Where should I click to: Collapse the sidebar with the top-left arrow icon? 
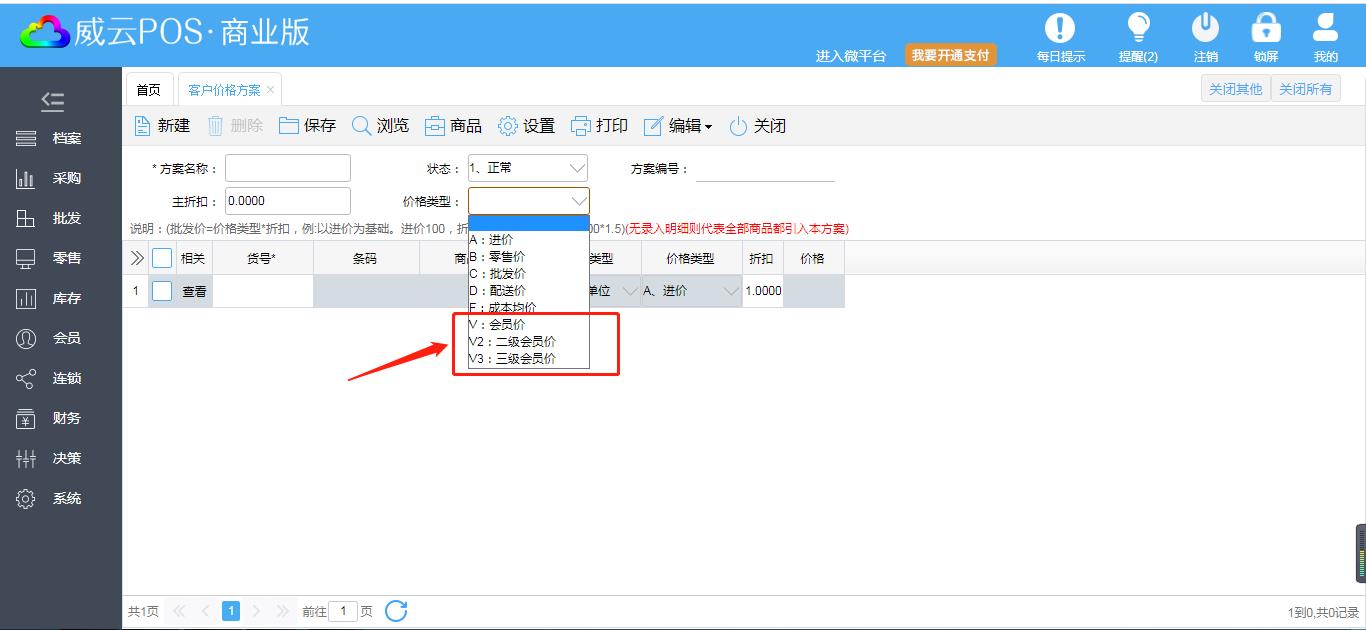52,101
